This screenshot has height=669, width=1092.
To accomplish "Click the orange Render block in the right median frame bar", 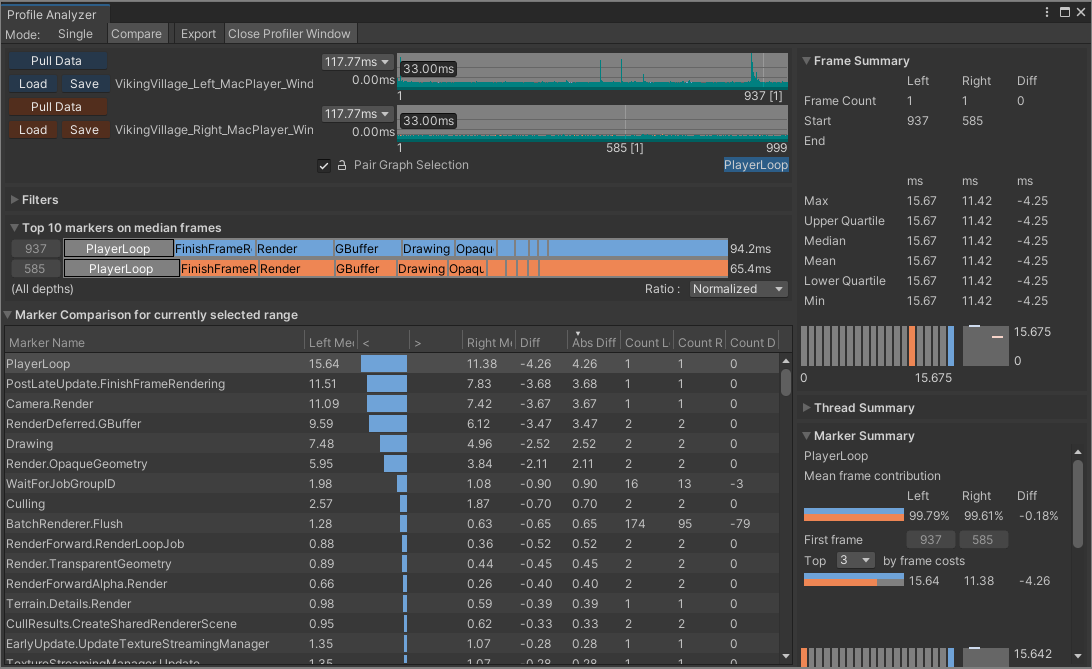I will click(295, 269).
